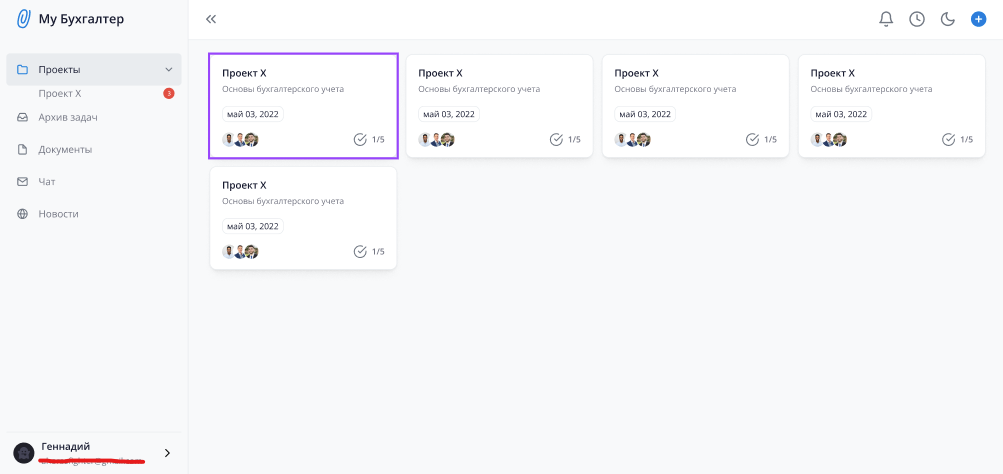
Task: Click task checkmark icon in second-row card
Action: click(x=360, y=251)
